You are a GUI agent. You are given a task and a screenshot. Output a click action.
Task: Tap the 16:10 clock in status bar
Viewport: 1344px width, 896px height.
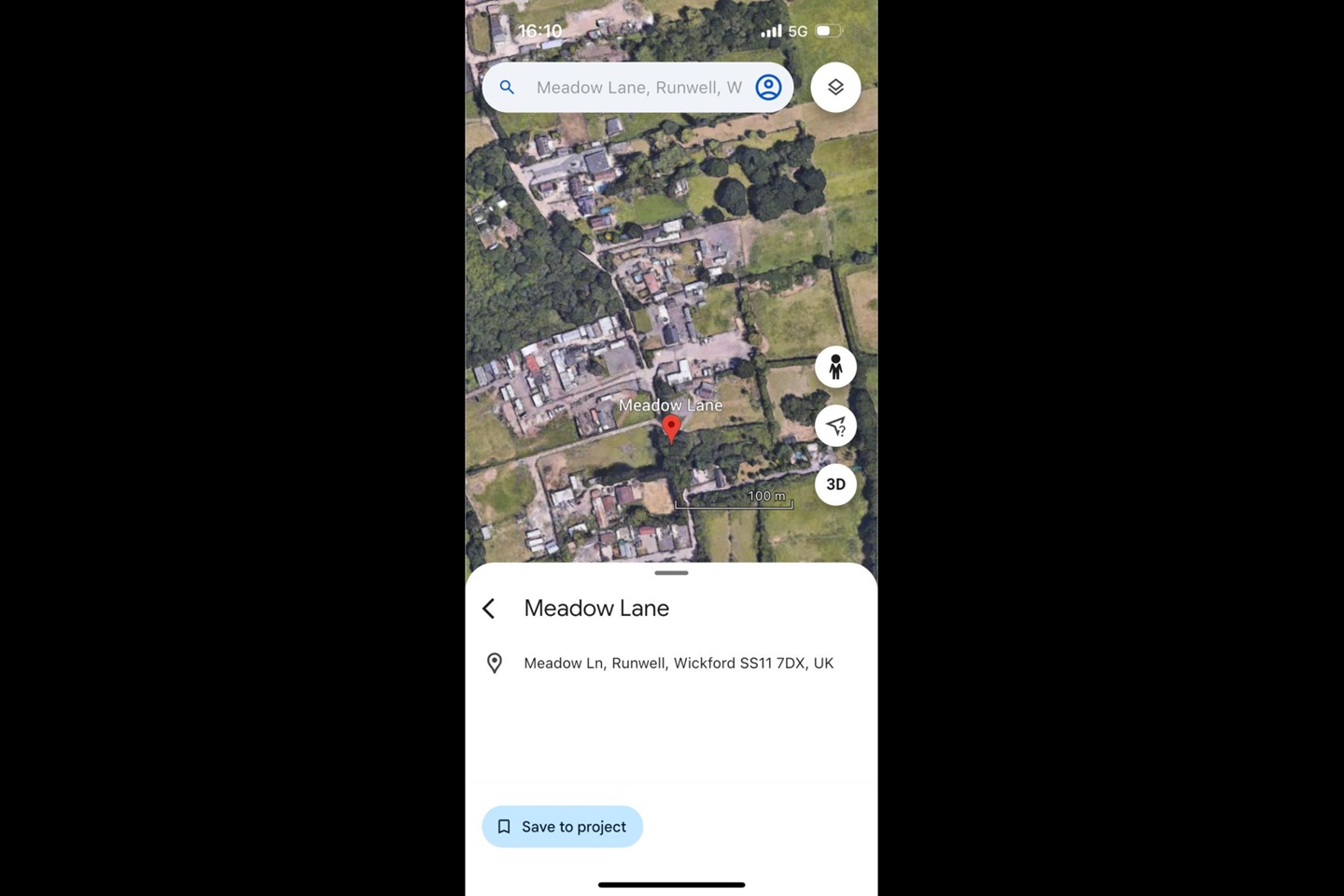tap(540, 31)
